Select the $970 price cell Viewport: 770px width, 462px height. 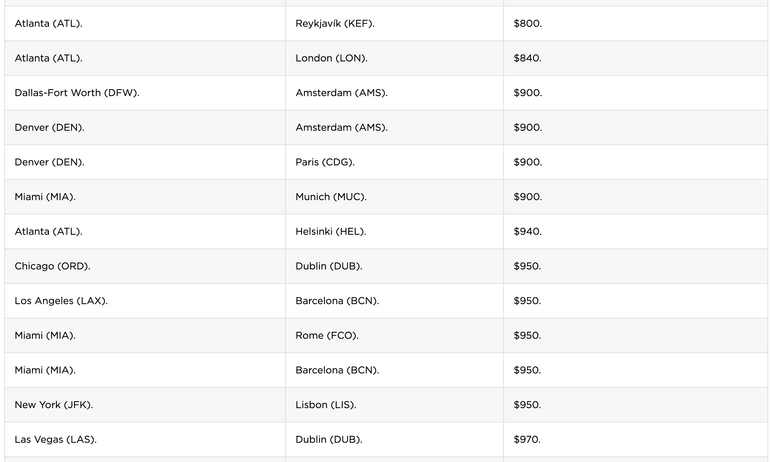coord(527,440)
